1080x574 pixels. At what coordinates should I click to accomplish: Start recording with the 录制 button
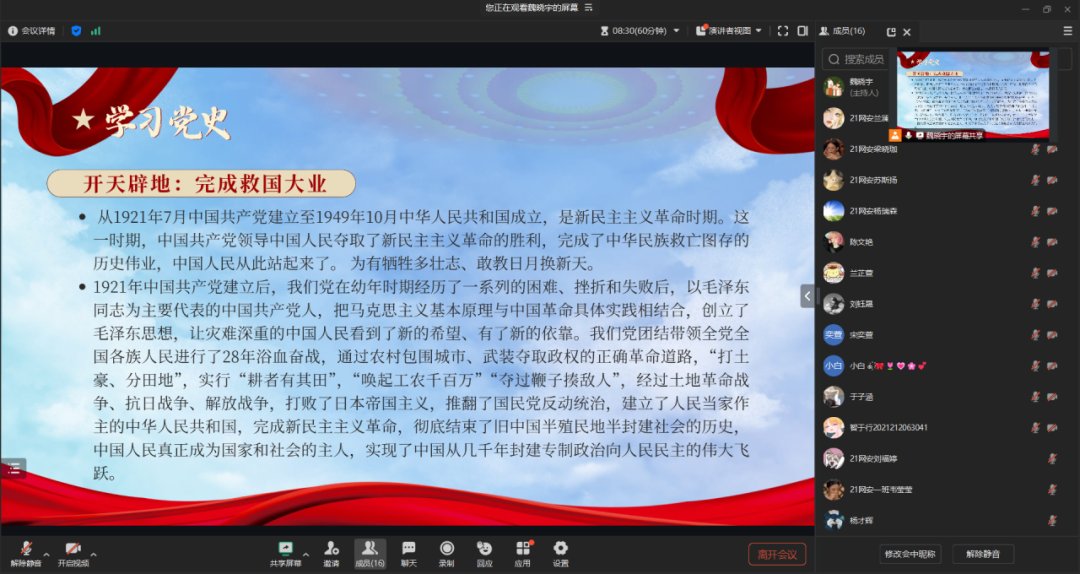point(447,552)
